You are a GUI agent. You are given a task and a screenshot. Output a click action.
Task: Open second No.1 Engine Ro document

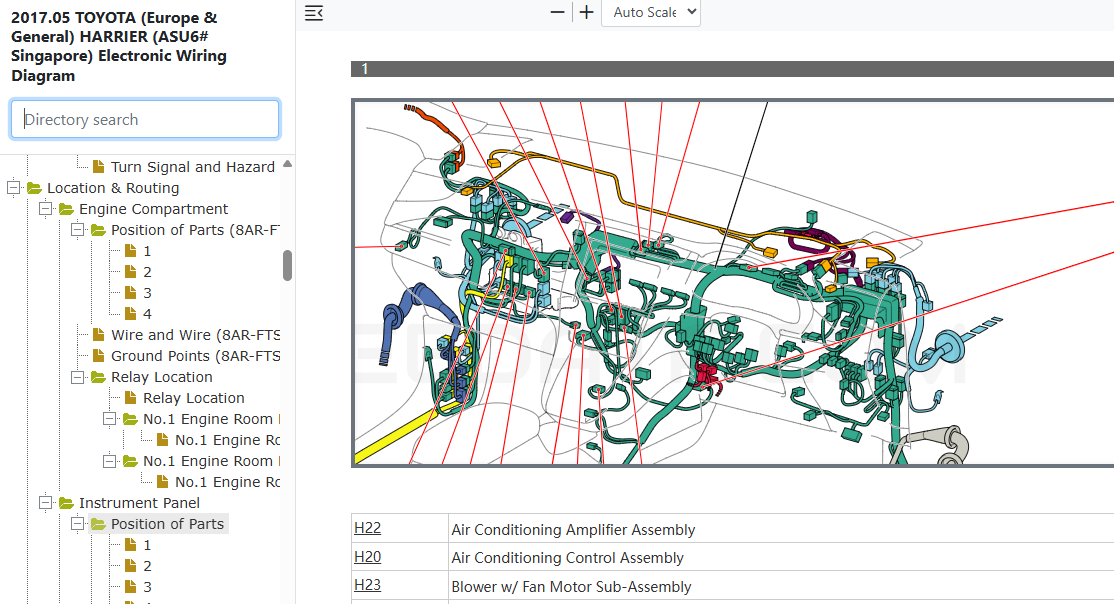[227, 482]
